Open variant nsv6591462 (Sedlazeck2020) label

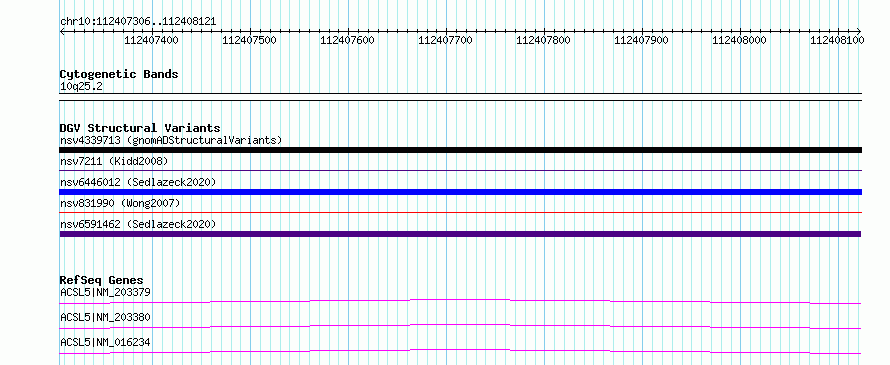point(138,224)
